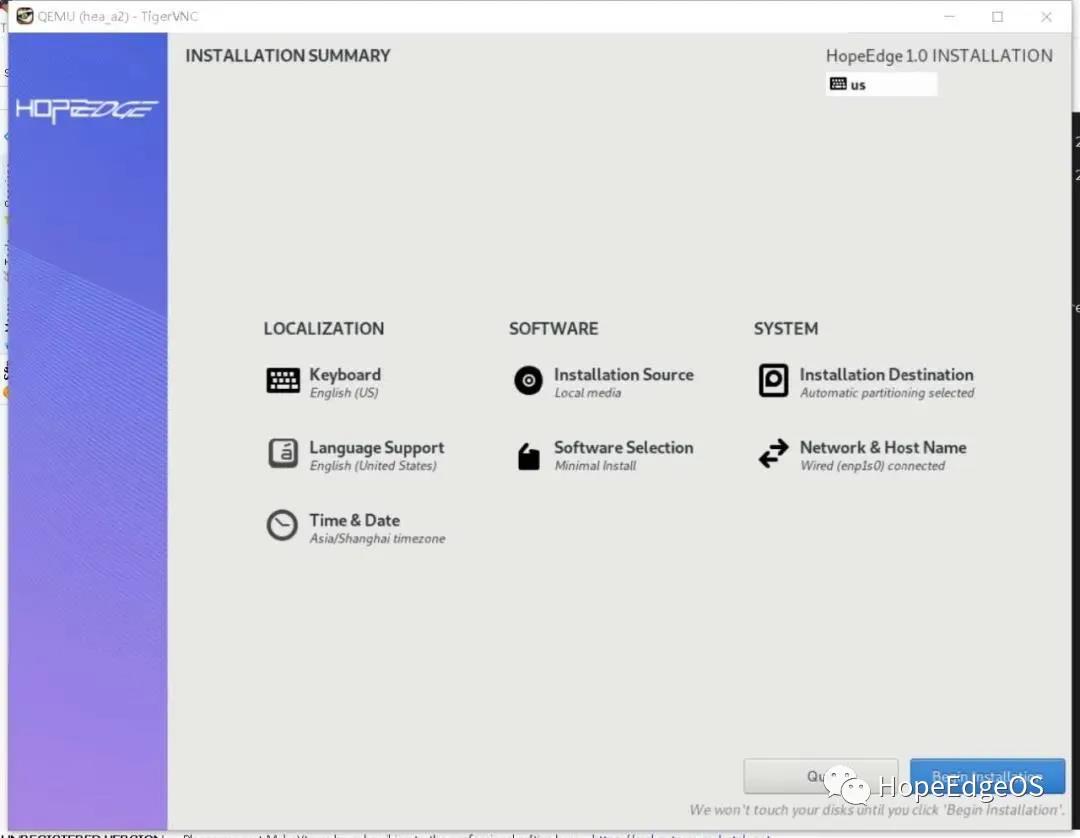The width and height of the screenshot is (1080, 838).
Task: Minimize the TigerVNC window
Action: click(949, 17)
